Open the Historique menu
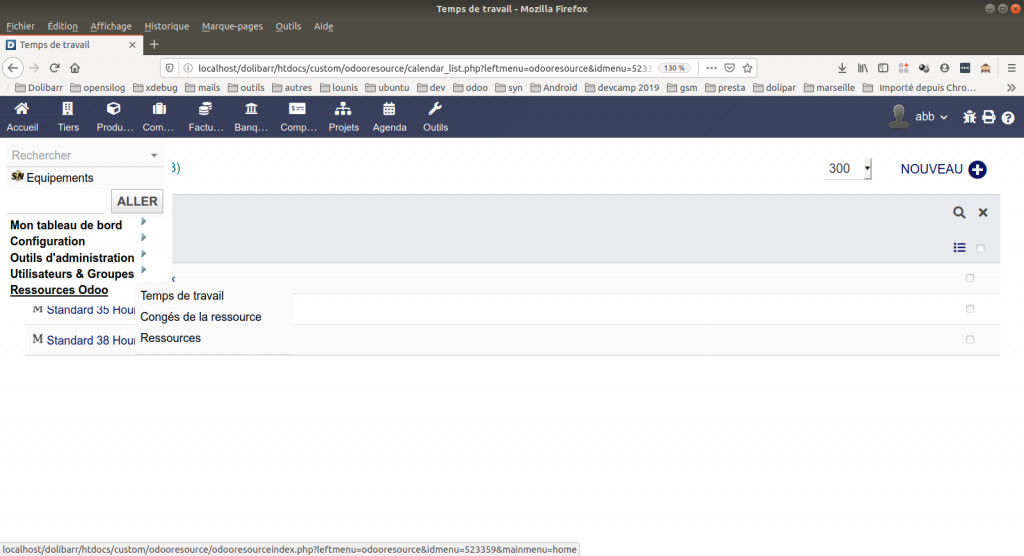1024x556 pixels. tap(167, 26)
